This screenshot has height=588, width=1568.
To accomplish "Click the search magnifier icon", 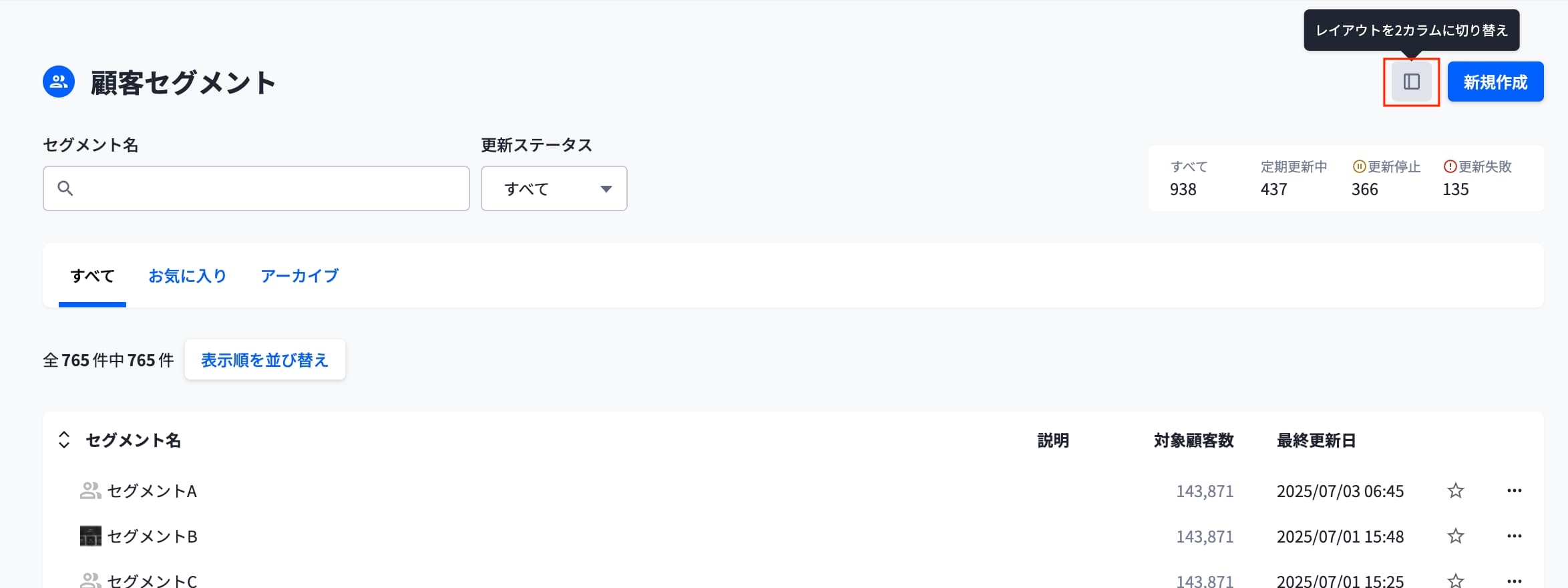I will click(x=65, y=188).
